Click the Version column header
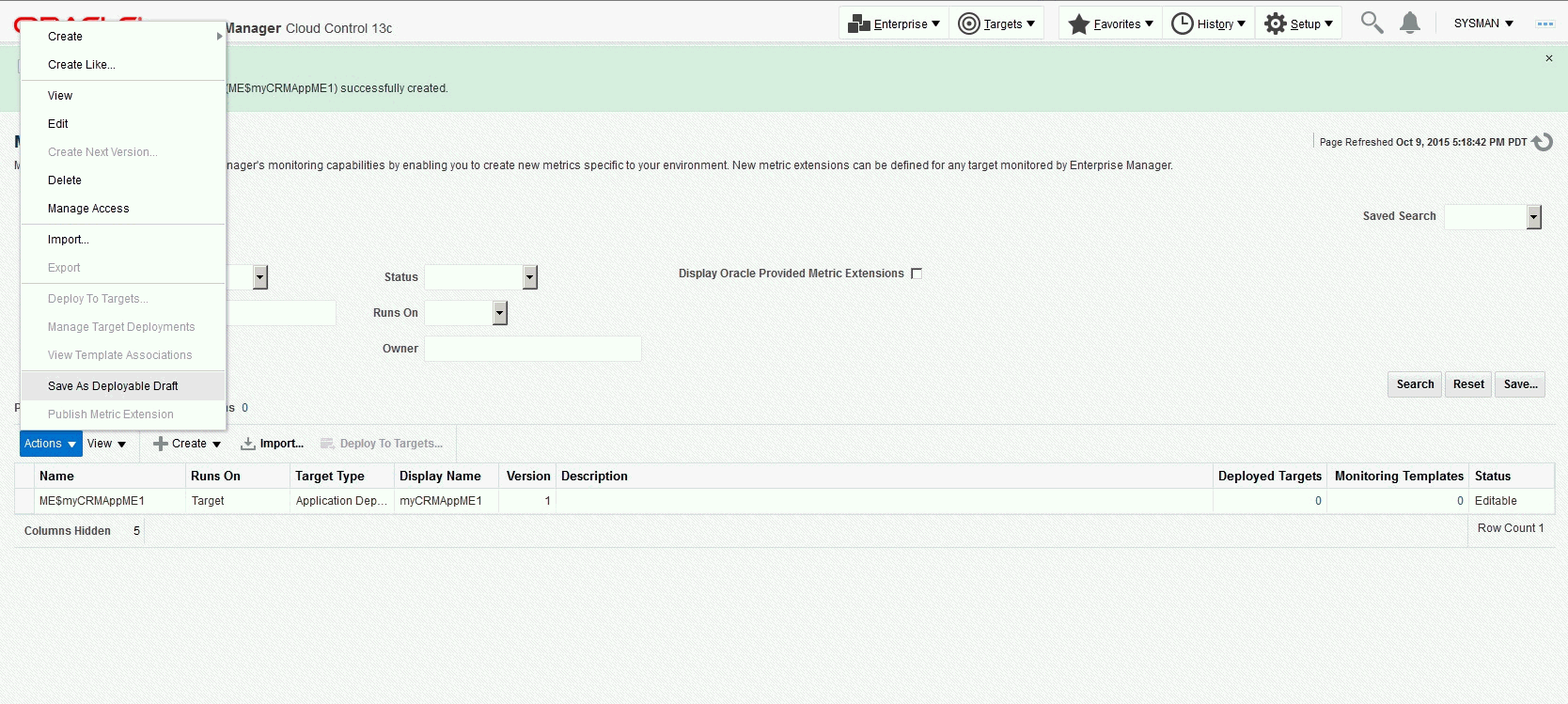Image resolution: width=1568 pixels, height=704 pixels. click(x=527, y=477)
